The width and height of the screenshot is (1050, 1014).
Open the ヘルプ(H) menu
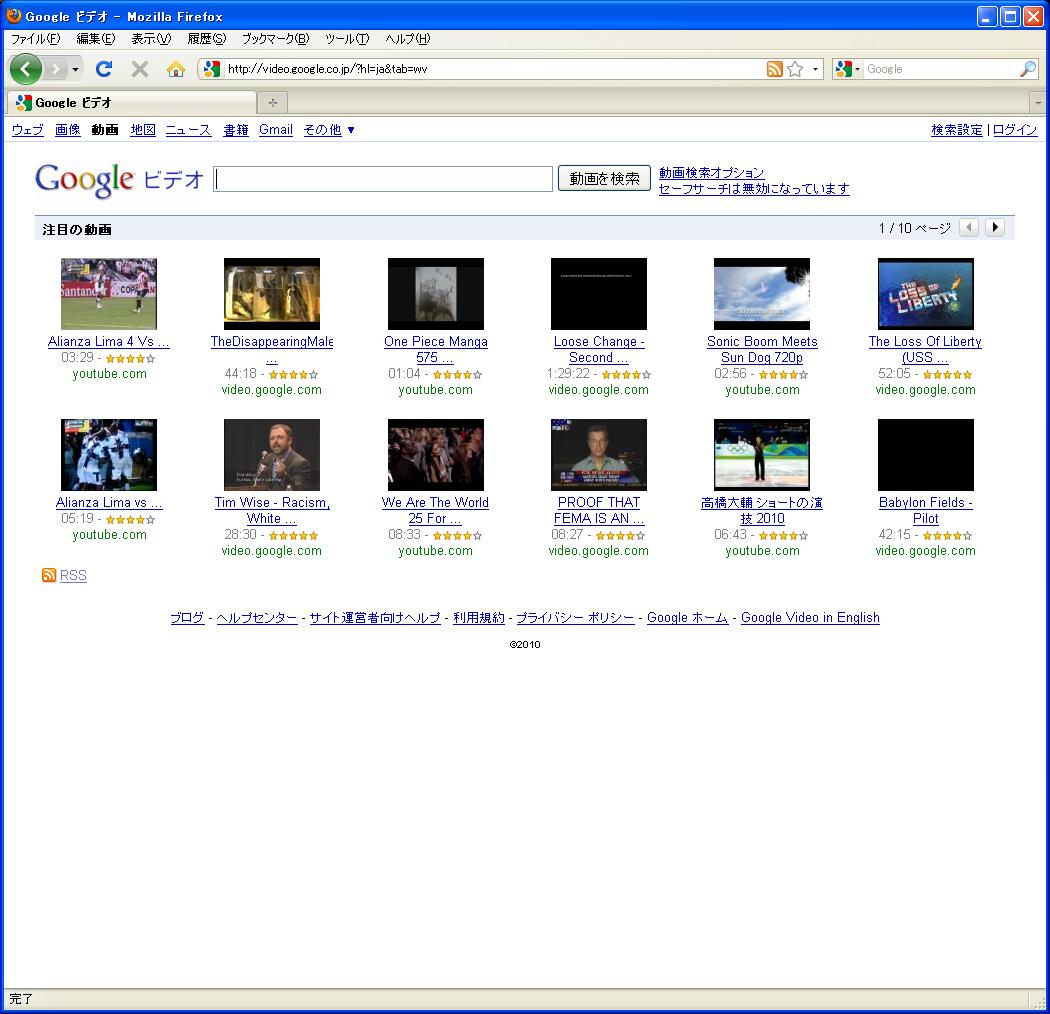[407, 39]
